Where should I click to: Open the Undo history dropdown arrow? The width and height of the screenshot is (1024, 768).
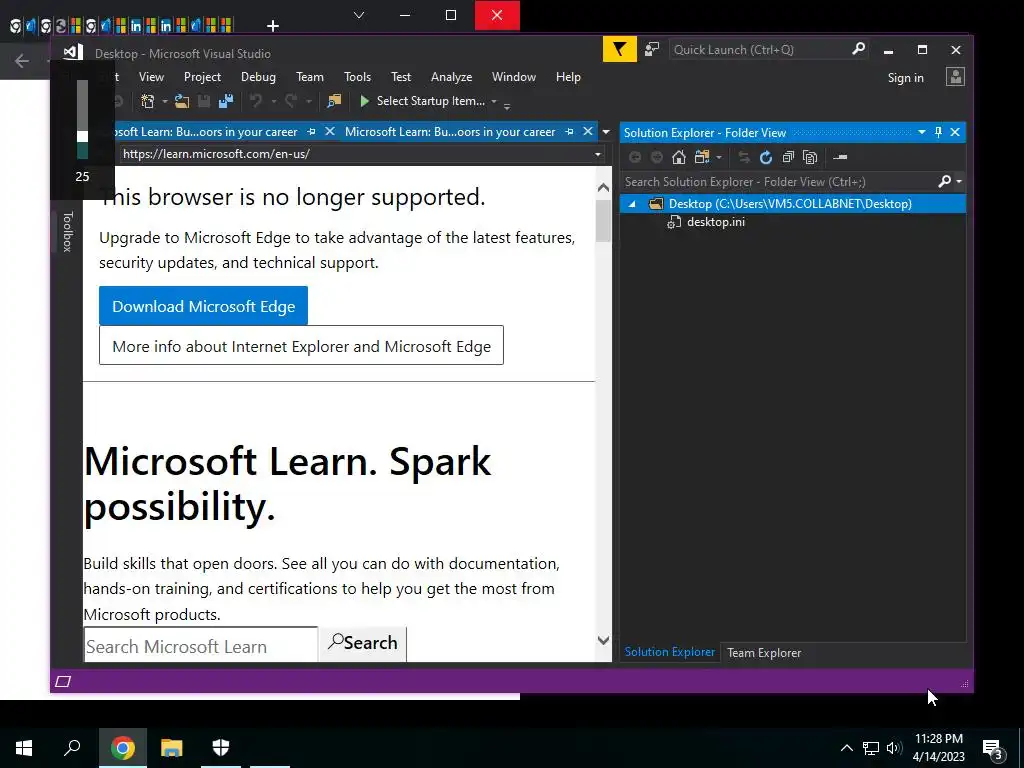273,101
